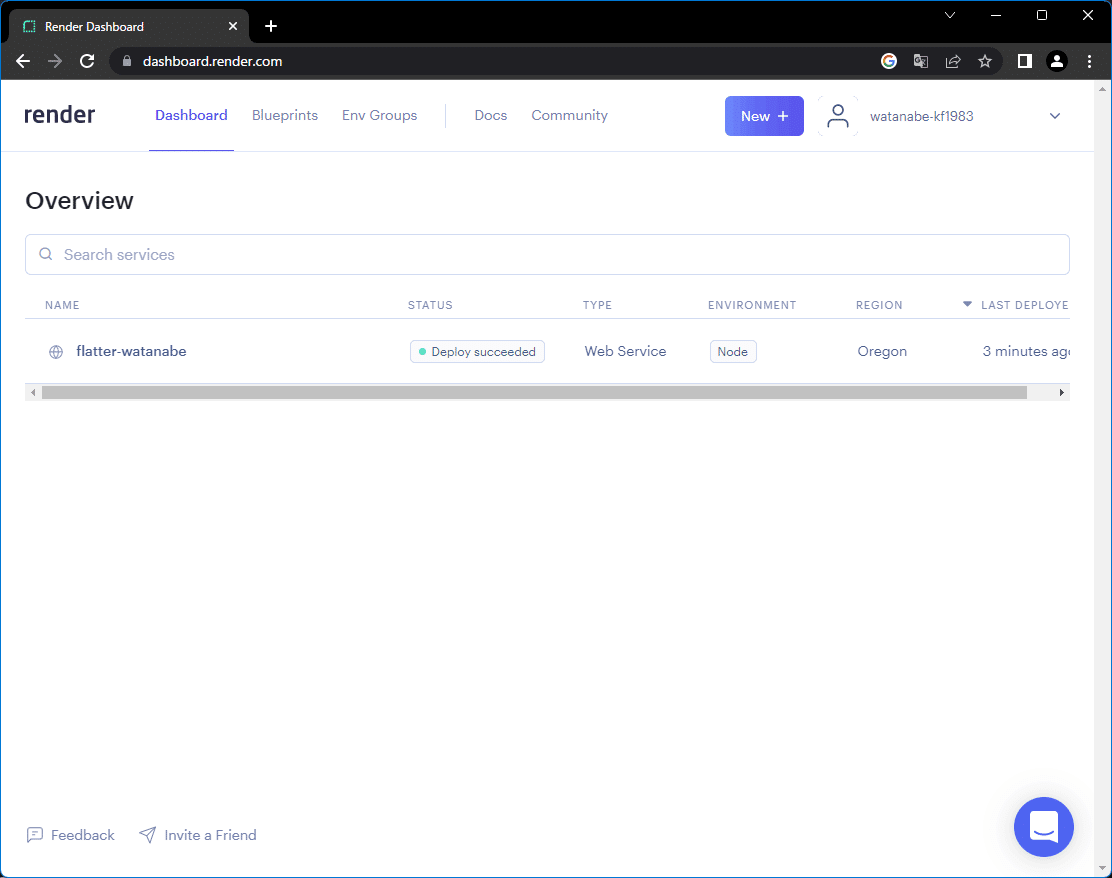
Task: Click the Oregon region cell
Action: 882,351
